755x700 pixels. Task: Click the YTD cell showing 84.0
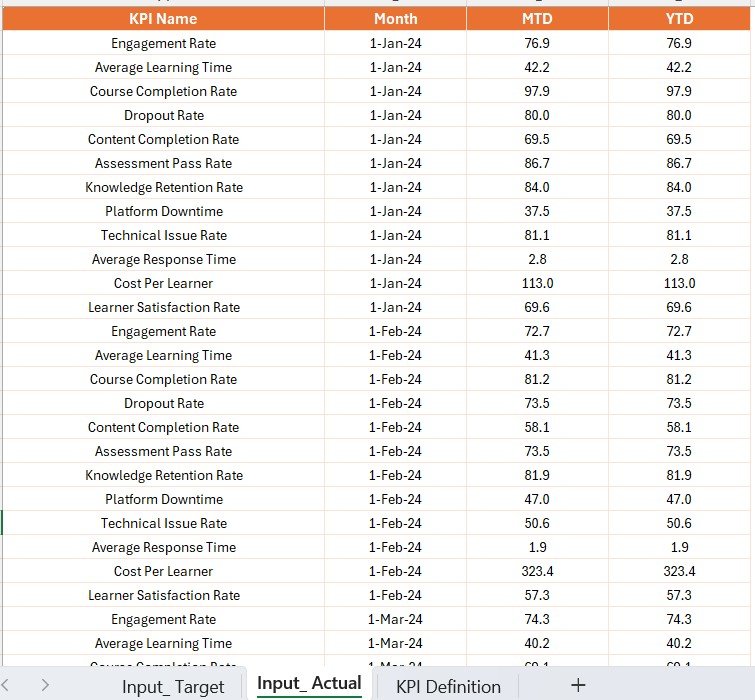point(679,187)
